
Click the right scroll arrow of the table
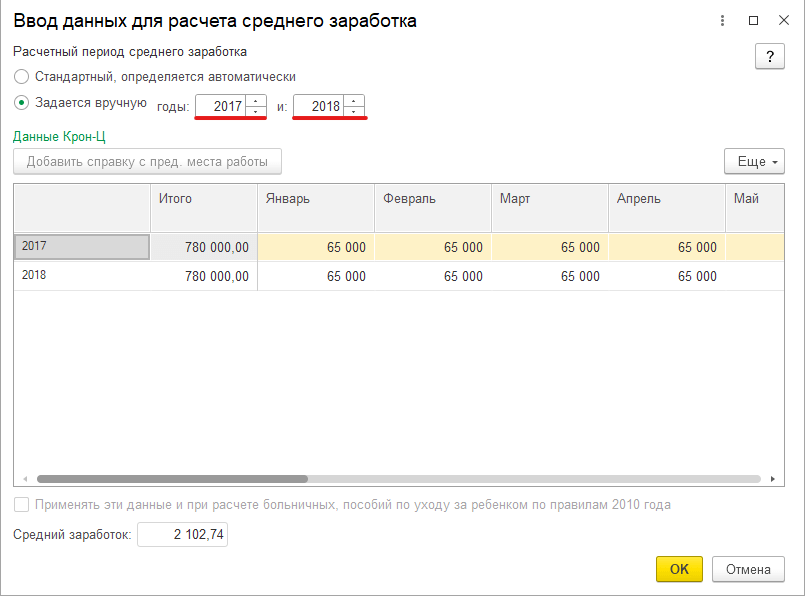(775, 477)
